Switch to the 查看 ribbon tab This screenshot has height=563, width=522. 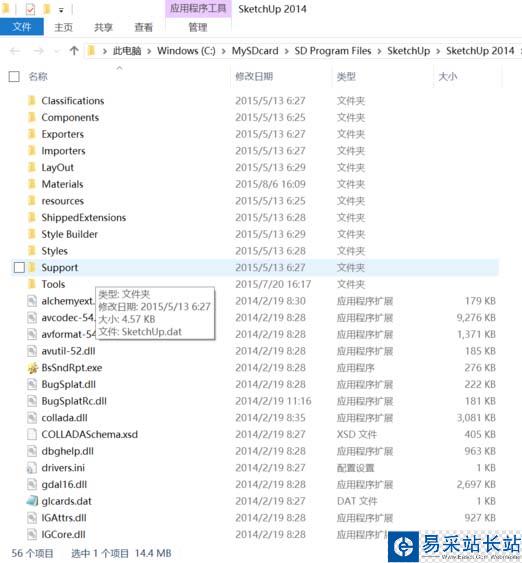(143, 27)
